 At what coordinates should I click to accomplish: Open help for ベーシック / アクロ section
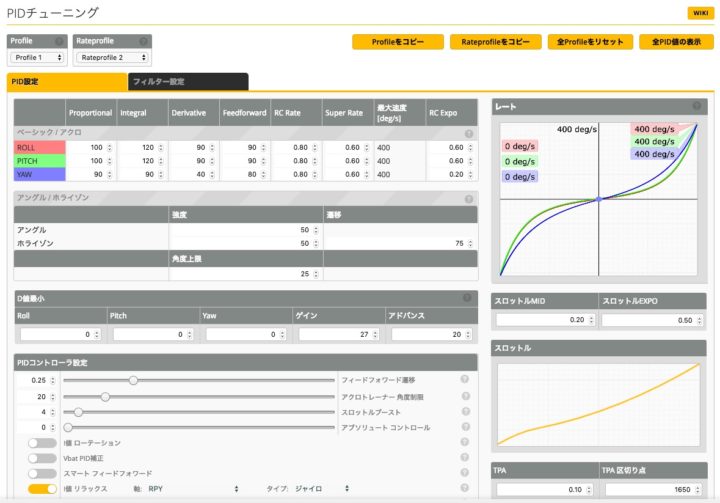(468, 133)
